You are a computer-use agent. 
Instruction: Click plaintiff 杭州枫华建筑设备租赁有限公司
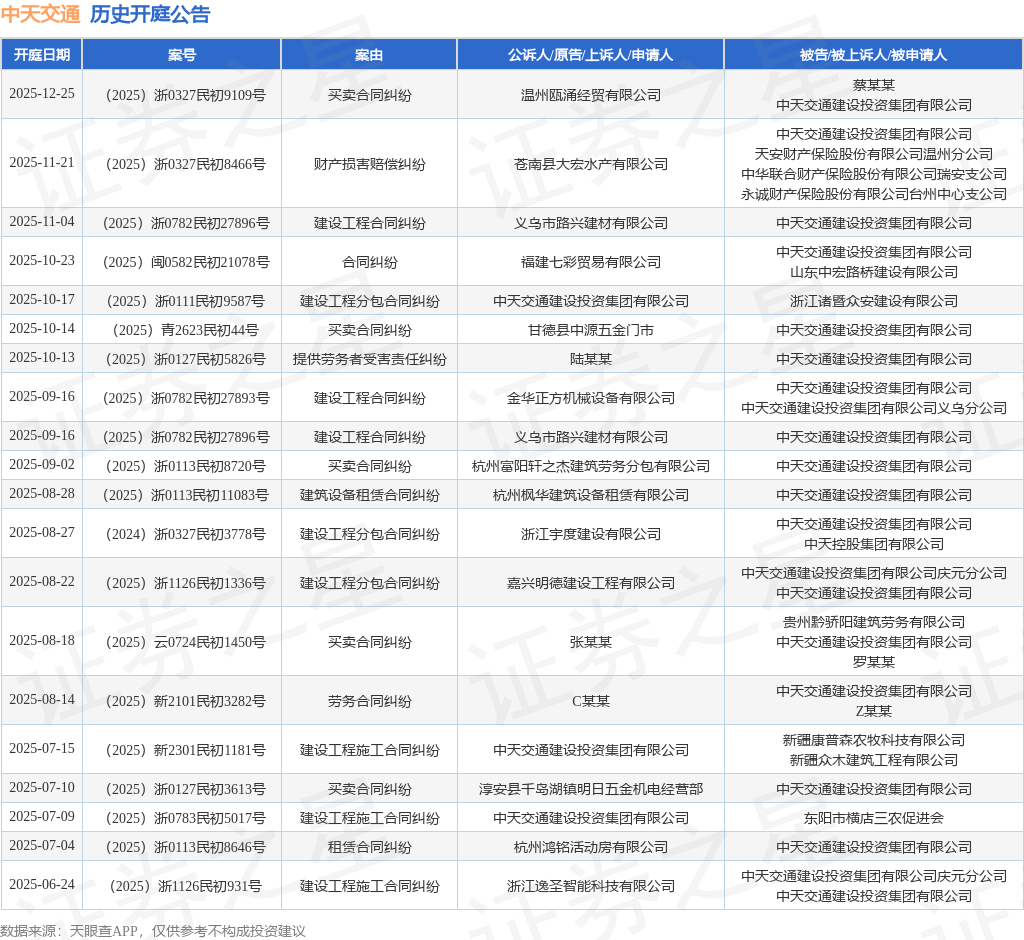point(590,495)
